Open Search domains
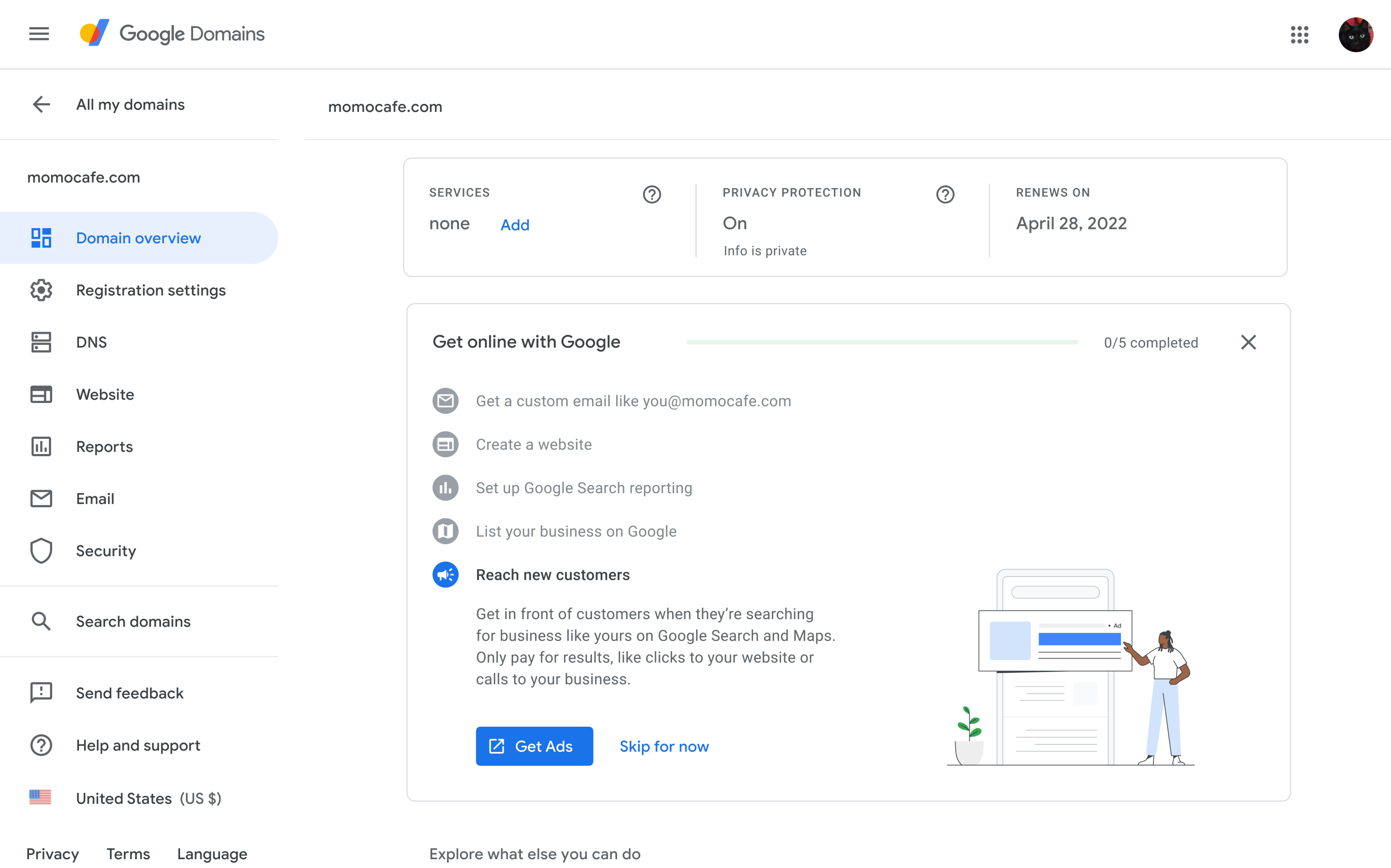The image size is (1391, 868). click(139, 622)
